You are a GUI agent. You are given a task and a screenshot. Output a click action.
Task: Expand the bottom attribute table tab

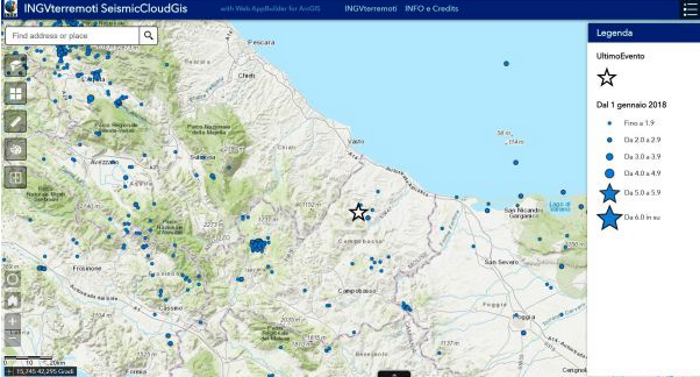tap(394, 374)
